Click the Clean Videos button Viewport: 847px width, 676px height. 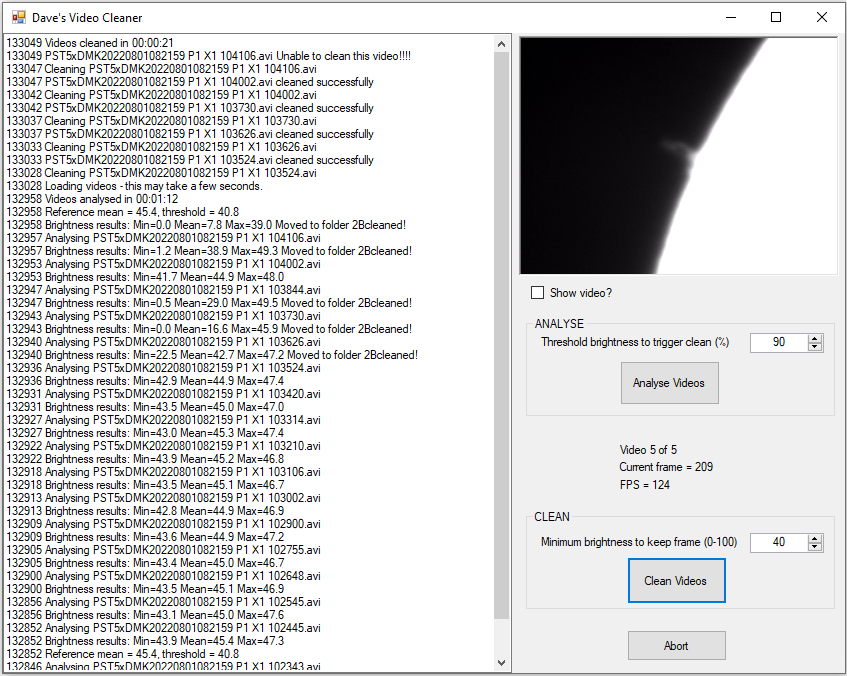click(676, 581)
